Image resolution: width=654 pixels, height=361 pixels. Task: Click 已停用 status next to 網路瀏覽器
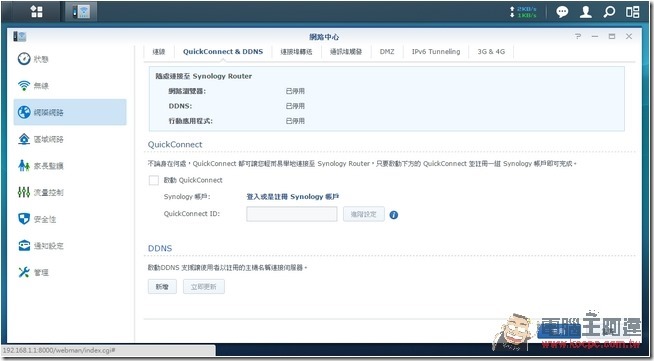pos(295,91)
